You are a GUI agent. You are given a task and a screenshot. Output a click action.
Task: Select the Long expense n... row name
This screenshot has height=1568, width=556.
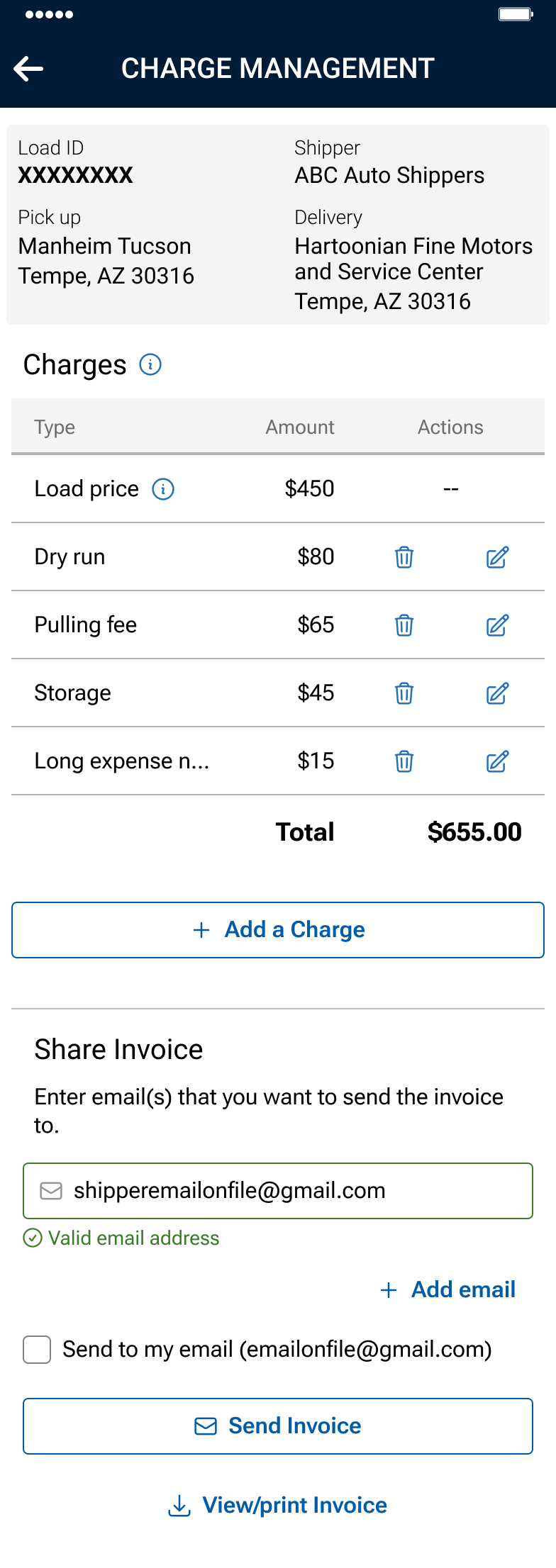122,761
